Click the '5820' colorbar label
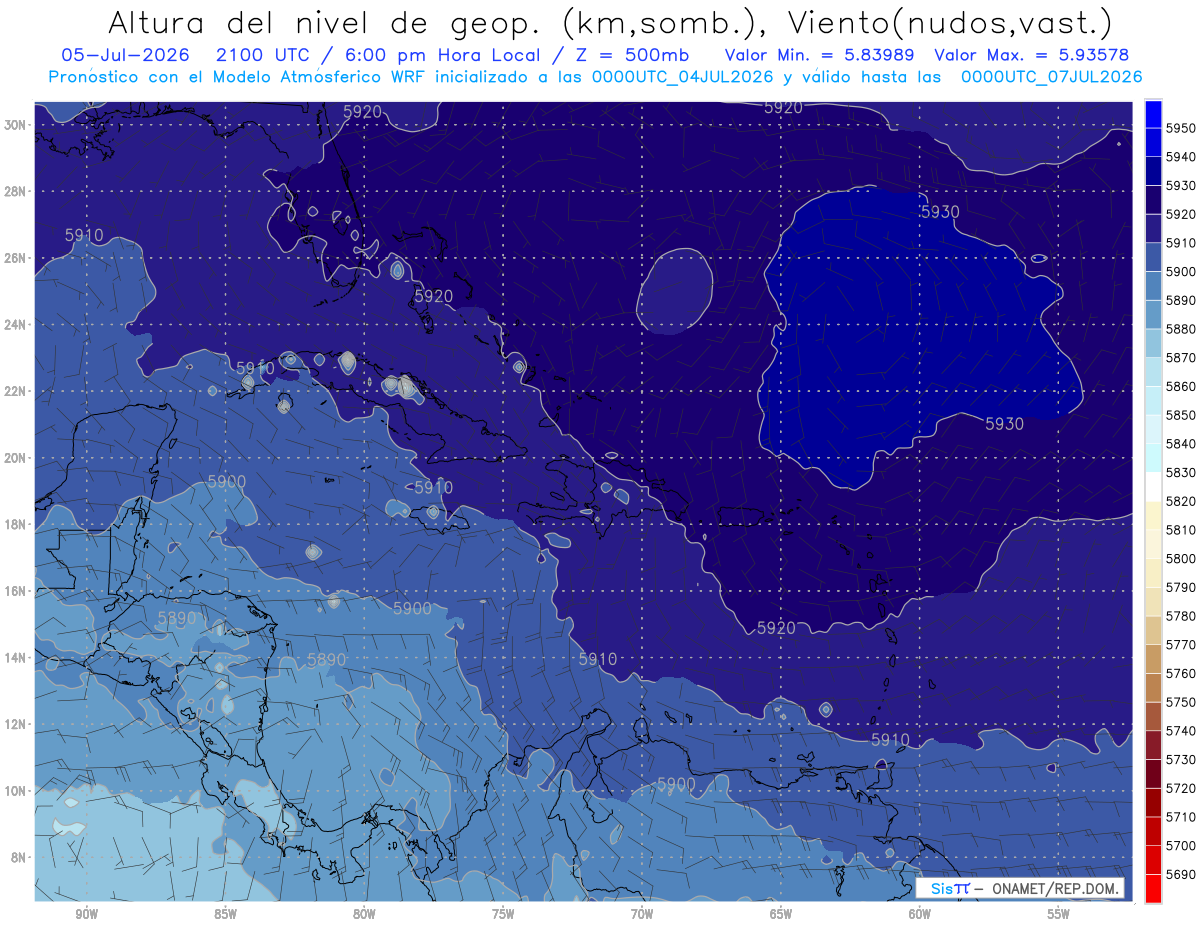This screenshot has width=1200, height=927. point(1181,501)
